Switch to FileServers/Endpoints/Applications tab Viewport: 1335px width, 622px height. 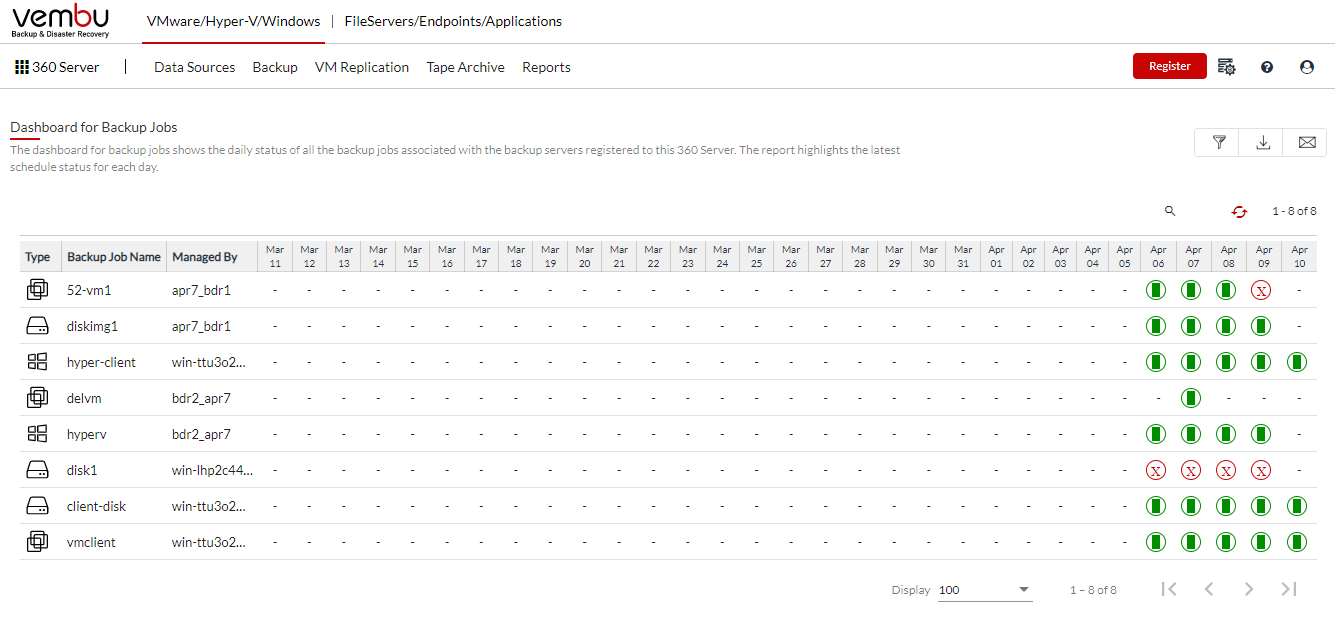coord(453,21)
